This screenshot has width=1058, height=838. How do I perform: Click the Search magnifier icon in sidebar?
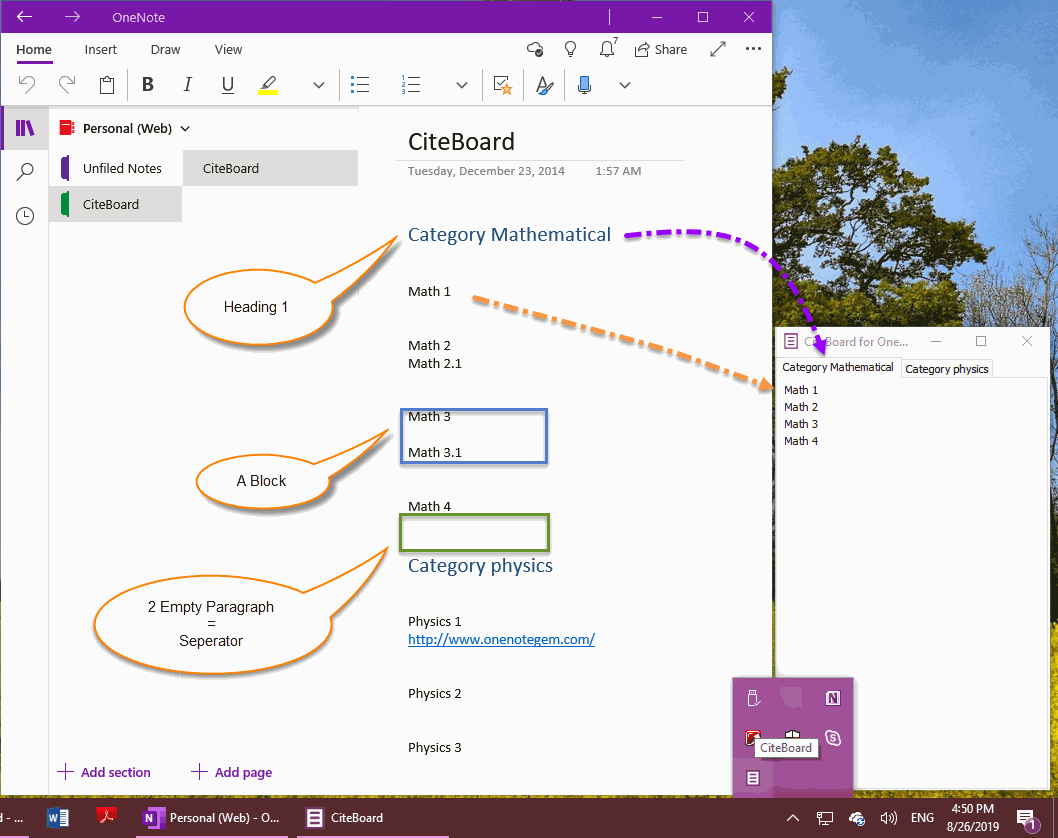[25, 171]
